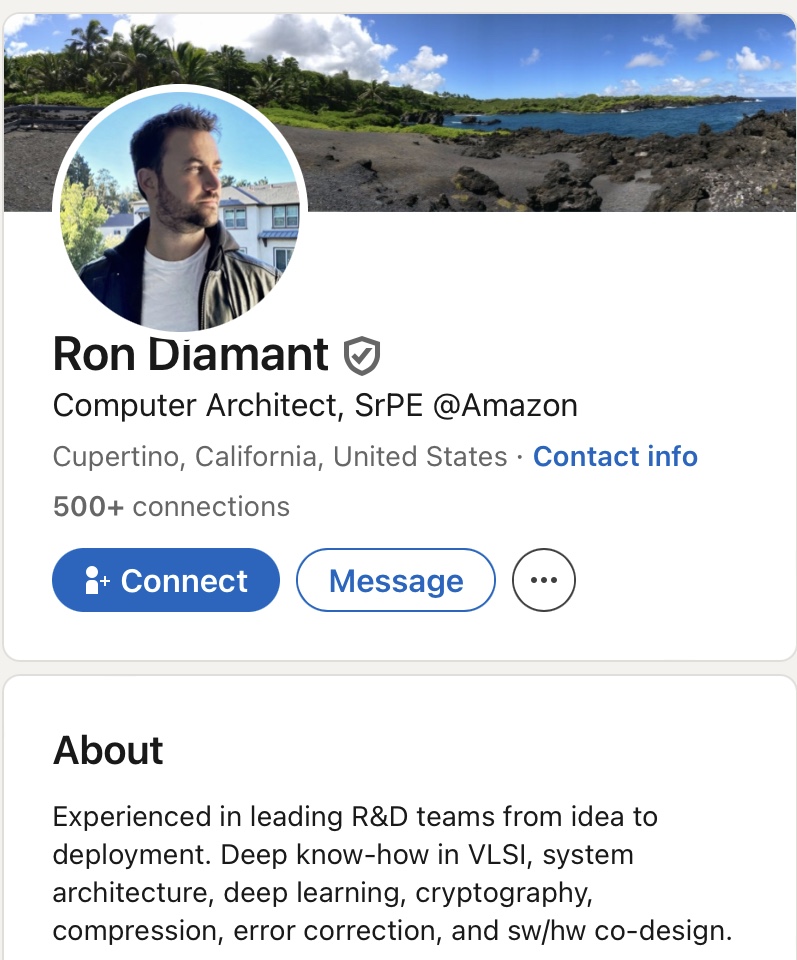Viewport: 797px width, 960px height.
Task: Click the word "connections" under the location
Action: tap(211, 507)
